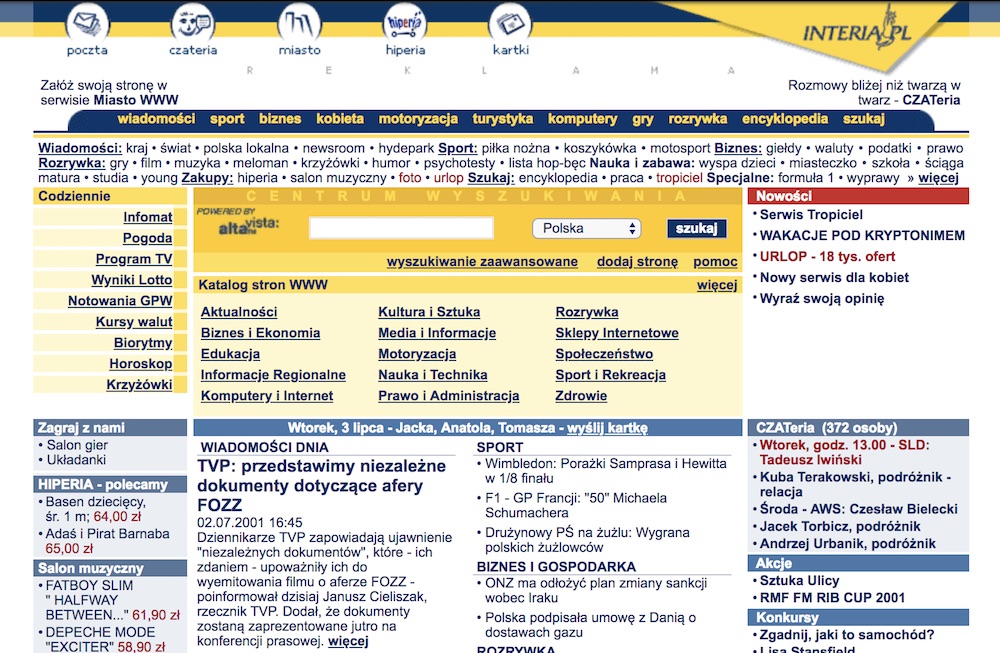1000x653 pixels.
Task: Click szukaj in the navigation bar
Action: tap(864, 119)
